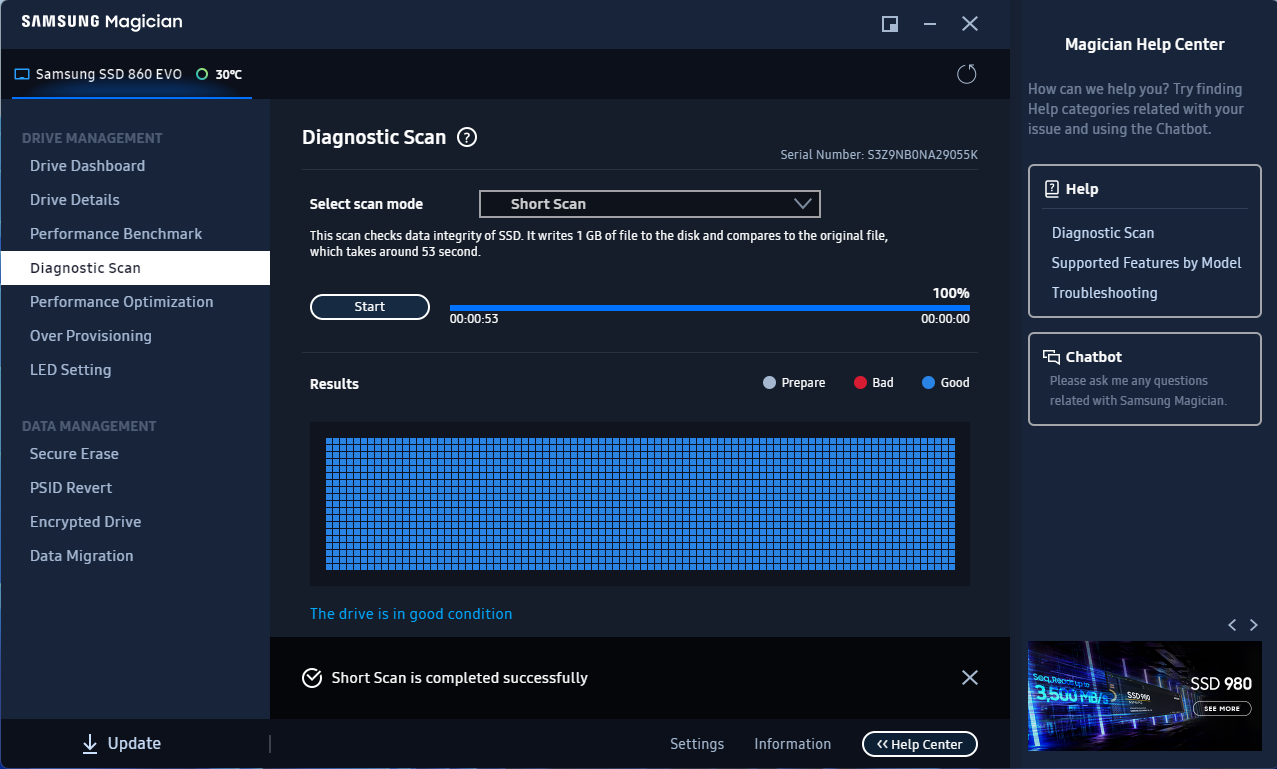Image resolution: width=1277 pixels, height=769 pixels.
Task: Collapse the Help Center panel button
Action: tap(920, 744)
